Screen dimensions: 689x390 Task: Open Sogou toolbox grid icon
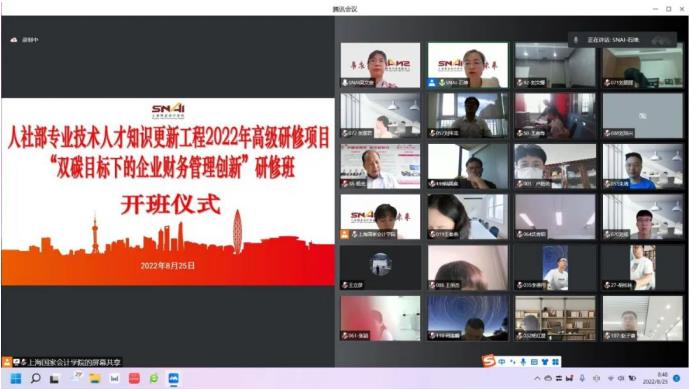click(555, 362)
